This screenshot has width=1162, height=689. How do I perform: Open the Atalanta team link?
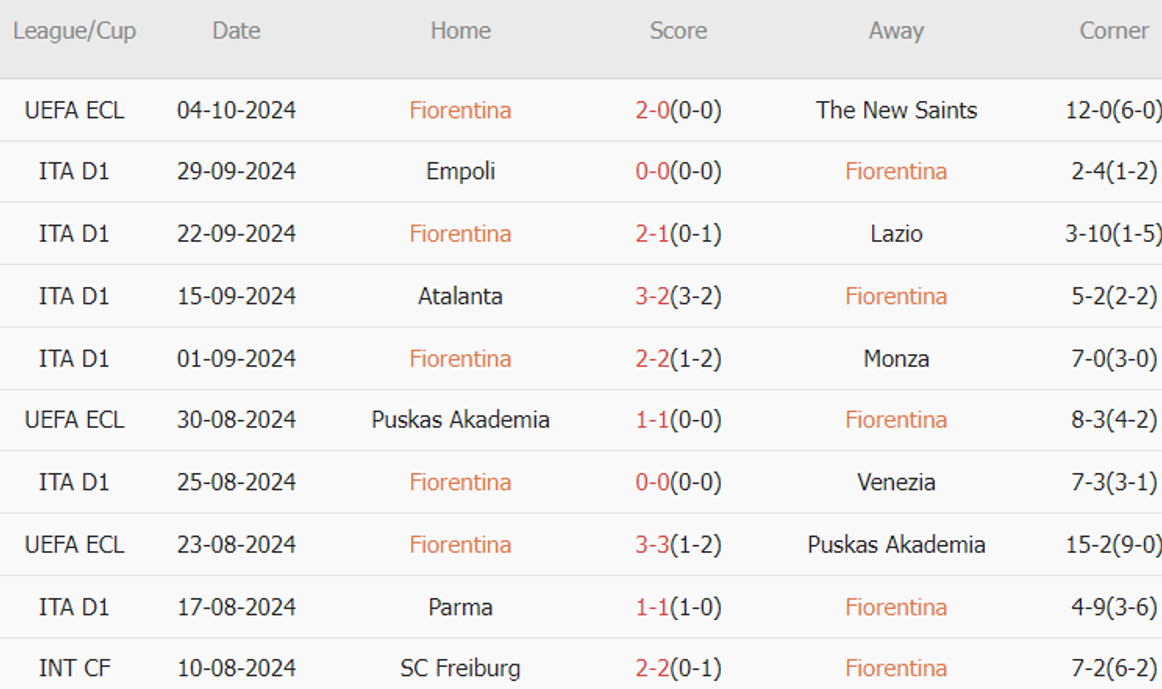(460, 296)
